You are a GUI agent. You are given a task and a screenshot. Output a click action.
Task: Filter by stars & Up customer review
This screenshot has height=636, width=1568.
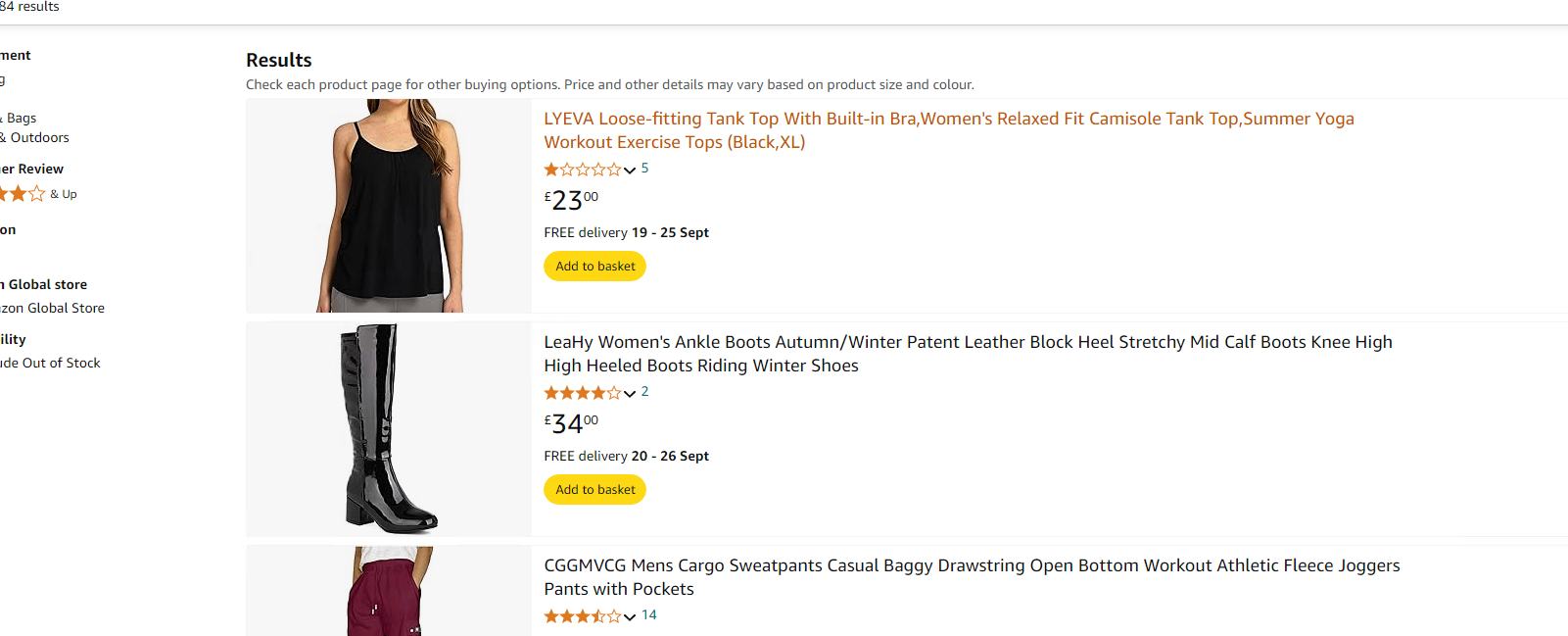(37, 194)
